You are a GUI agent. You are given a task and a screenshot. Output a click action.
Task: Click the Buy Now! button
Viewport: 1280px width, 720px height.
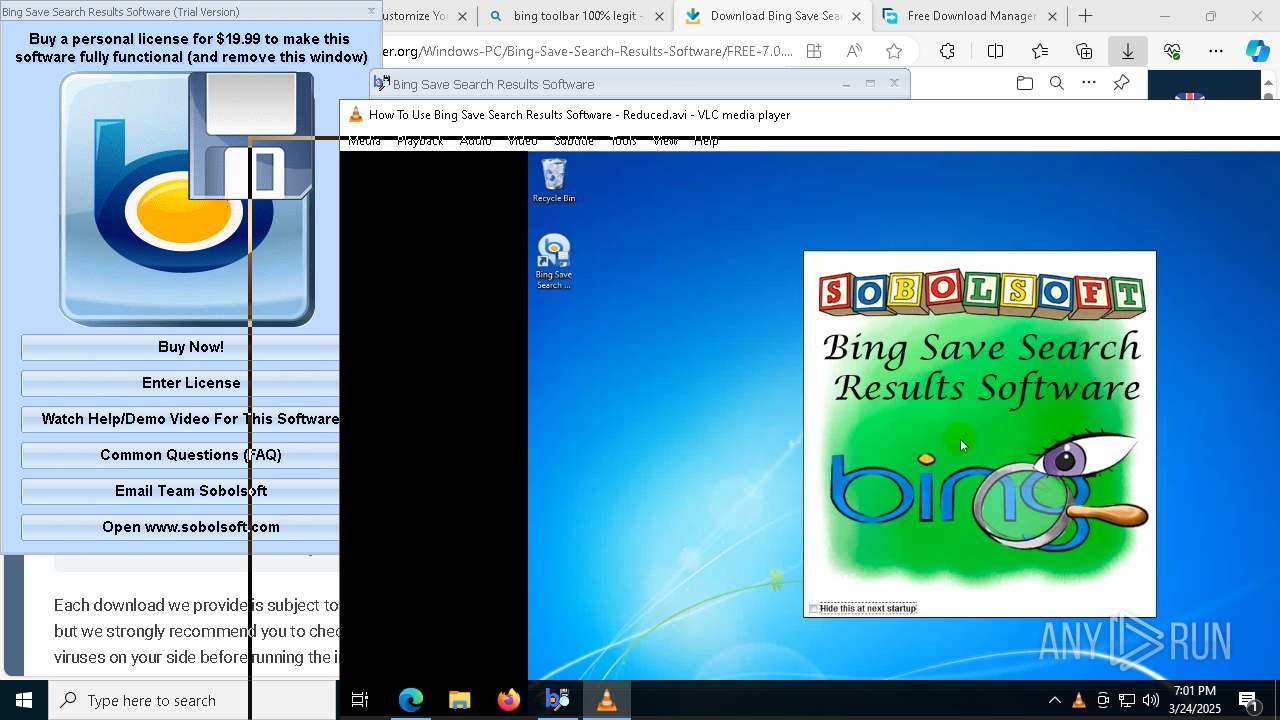(190, 347)
